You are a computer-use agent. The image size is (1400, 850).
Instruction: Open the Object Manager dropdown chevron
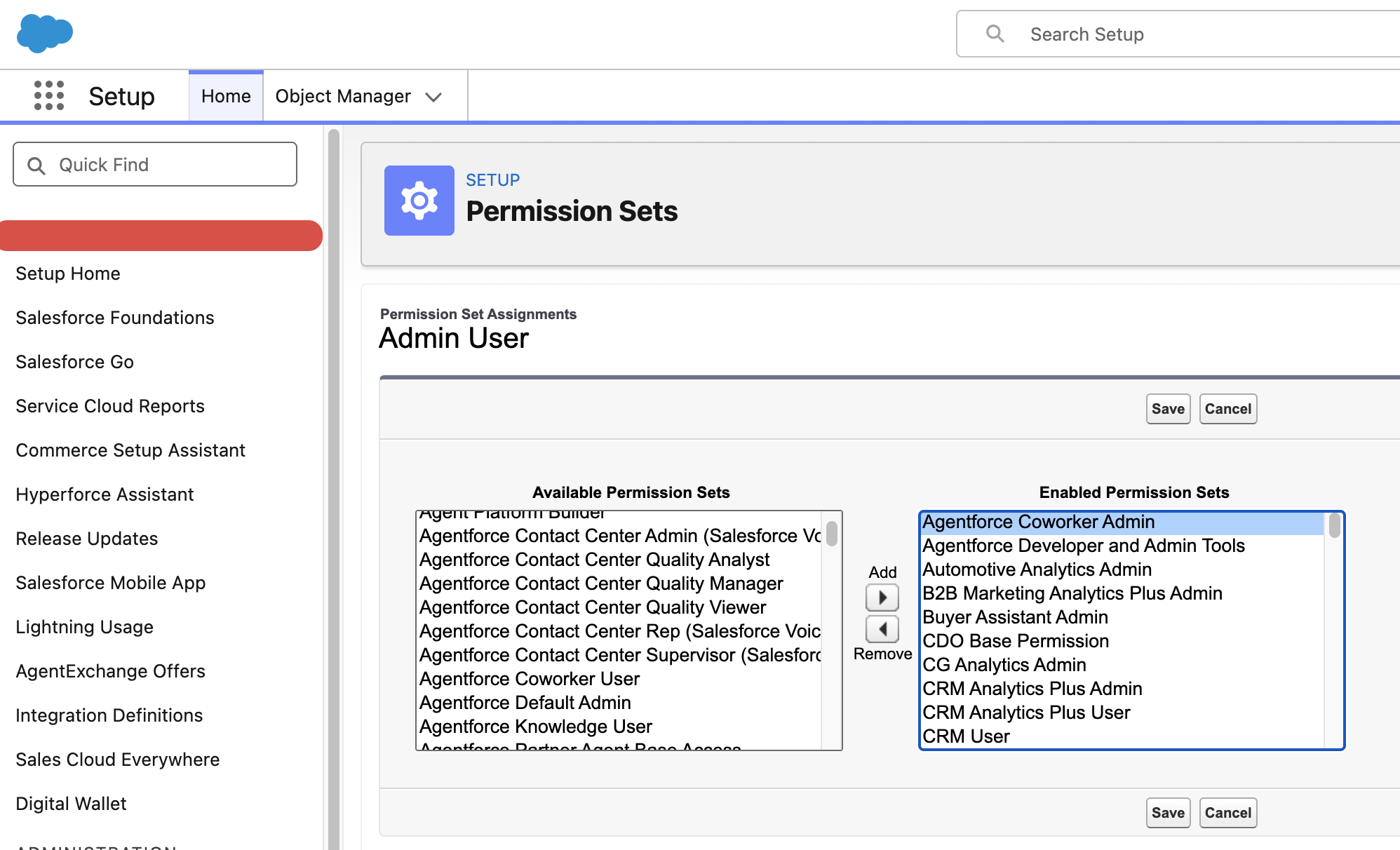click(433, 97)
